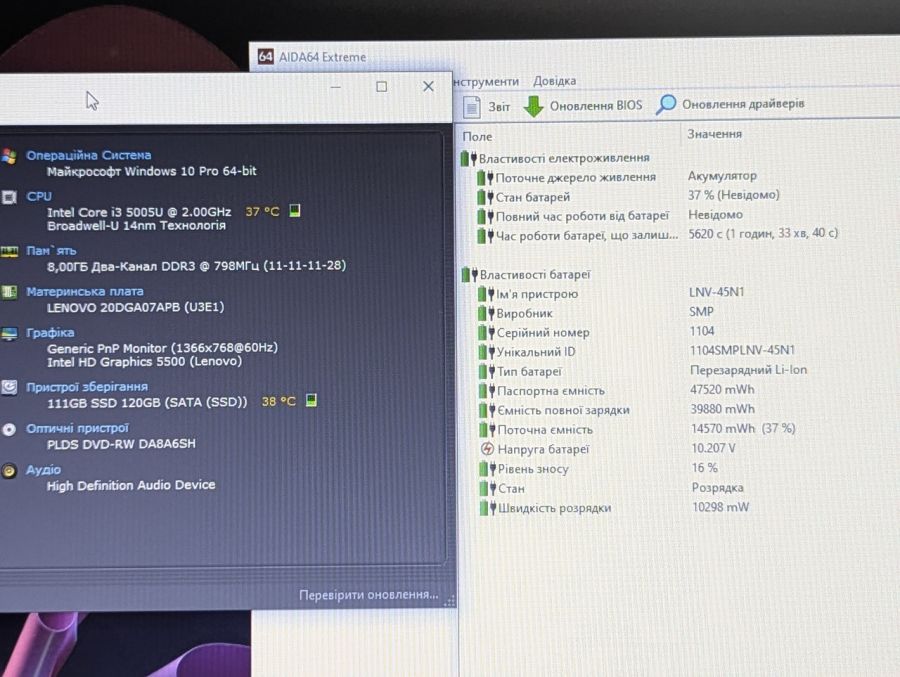Click the value 10.207 V

tap(713, 448)
